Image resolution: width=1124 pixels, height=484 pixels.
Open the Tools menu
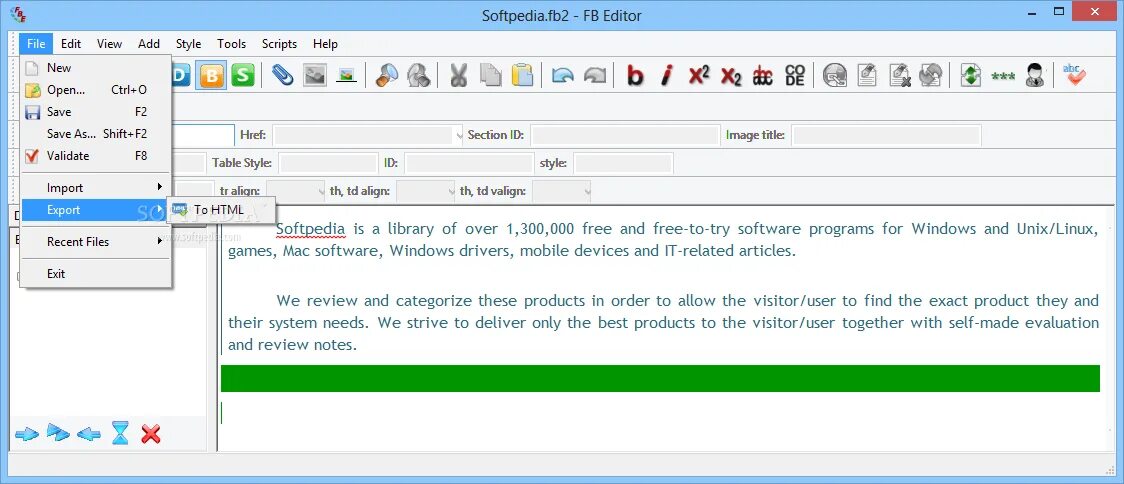tap(232, 44)
